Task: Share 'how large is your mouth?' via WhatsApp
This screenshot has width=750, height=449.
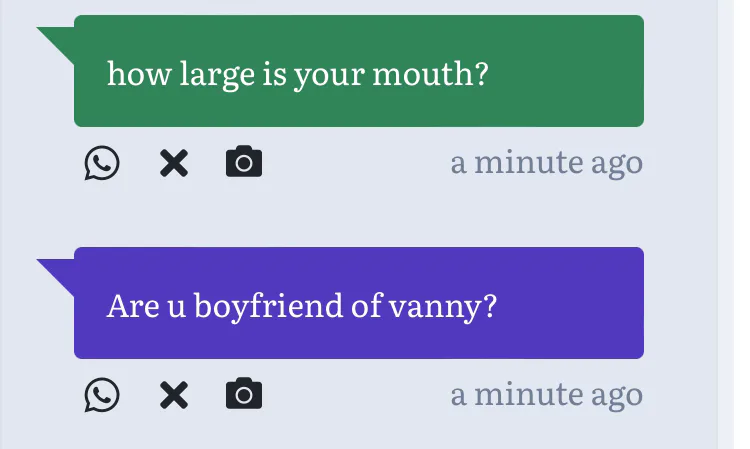Action: 102,163
